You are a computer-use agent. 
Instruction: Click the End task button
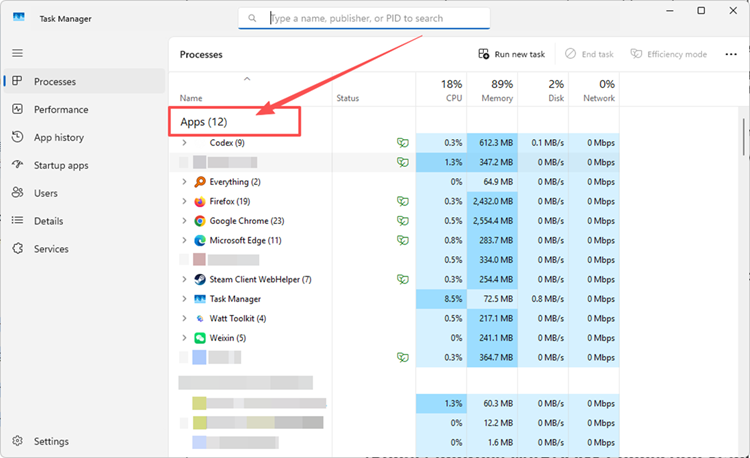(x=589, y=54)
